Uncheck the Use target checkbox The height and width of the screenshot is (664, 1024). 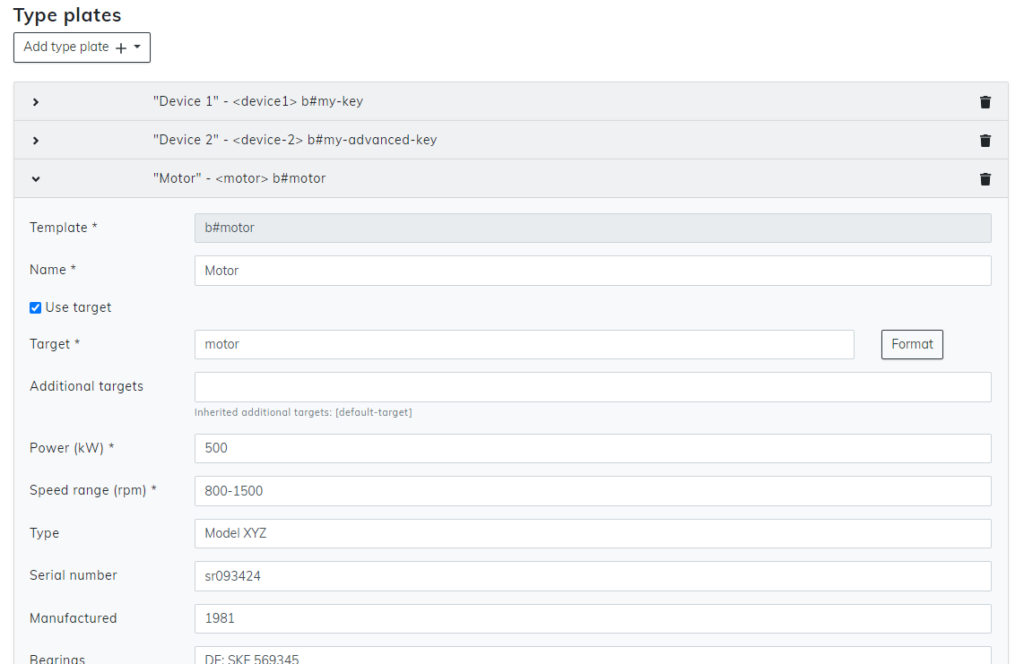tap(35, 308)
